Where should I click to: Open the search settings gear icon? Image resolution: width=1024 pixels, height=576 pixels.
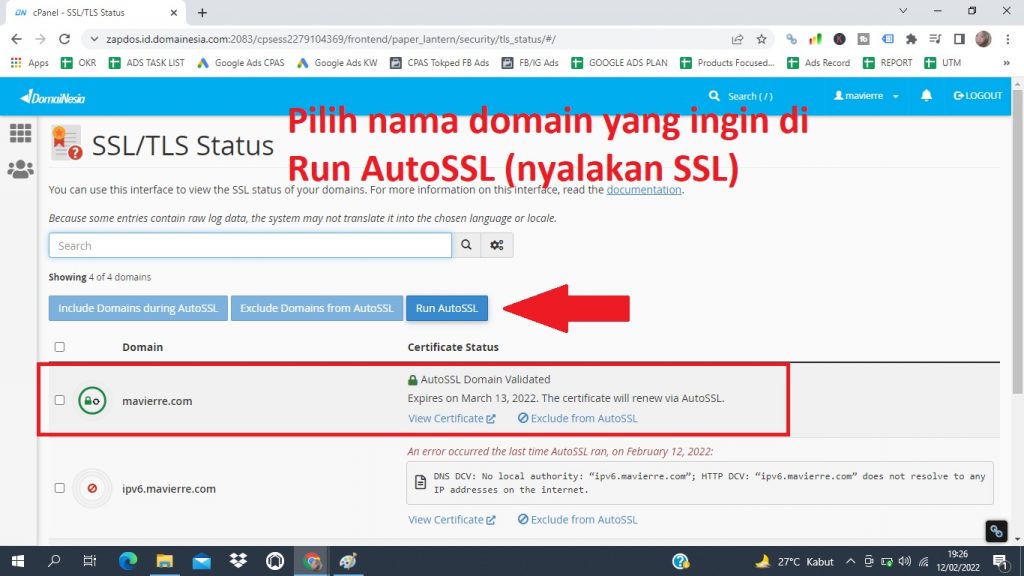point(497,245)
